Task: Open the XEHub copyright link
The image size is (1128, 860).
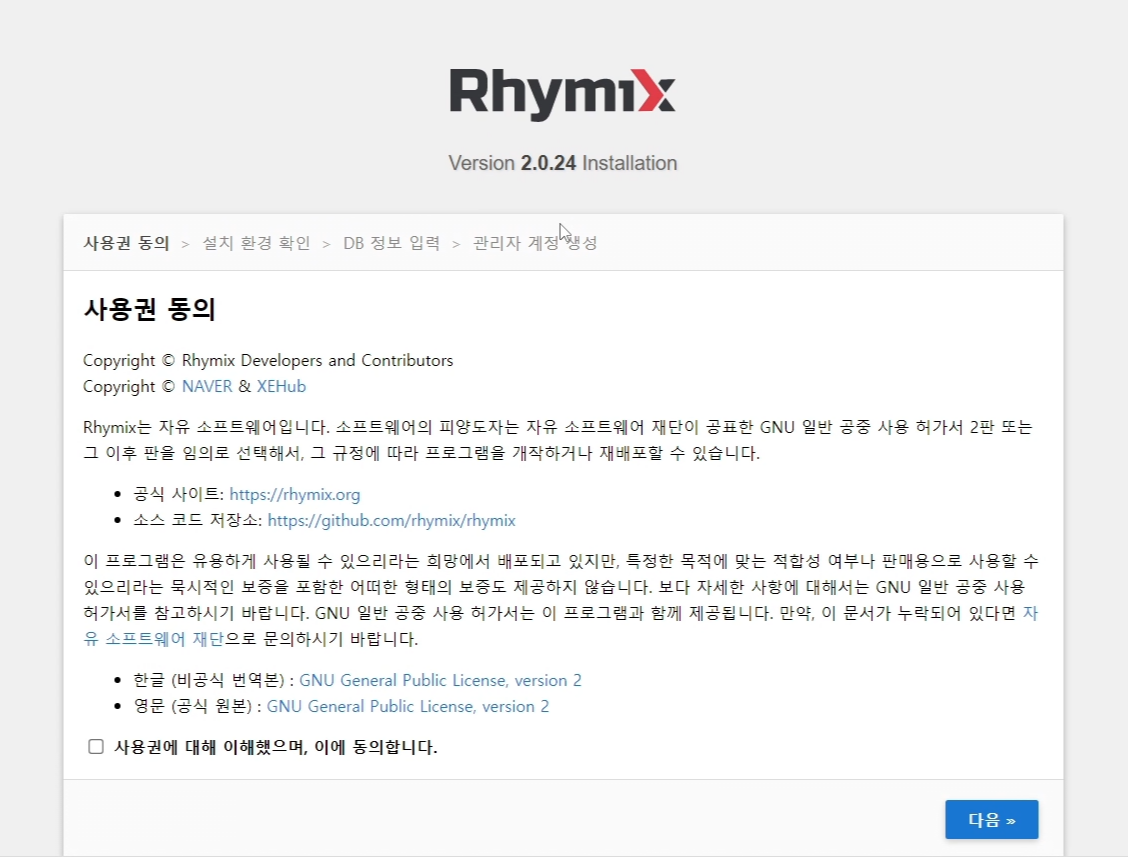Action: click(x=281, y=386)
